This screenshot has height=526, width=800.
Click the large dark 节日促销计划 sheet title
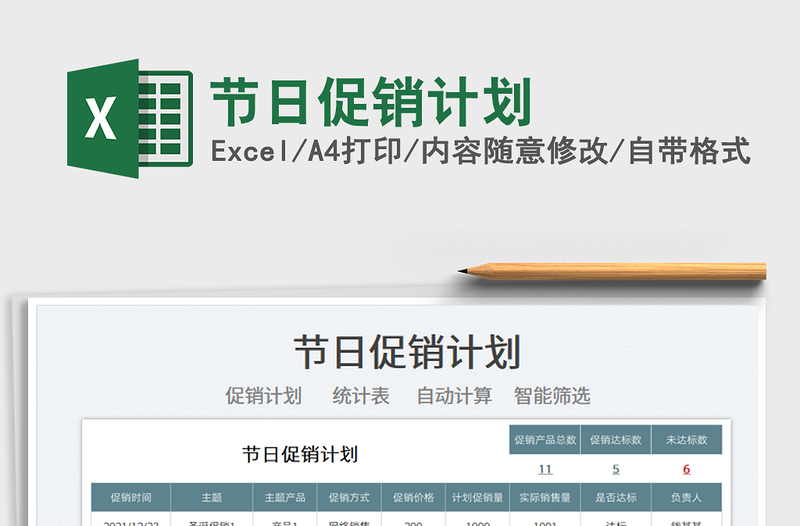[407, 352]
